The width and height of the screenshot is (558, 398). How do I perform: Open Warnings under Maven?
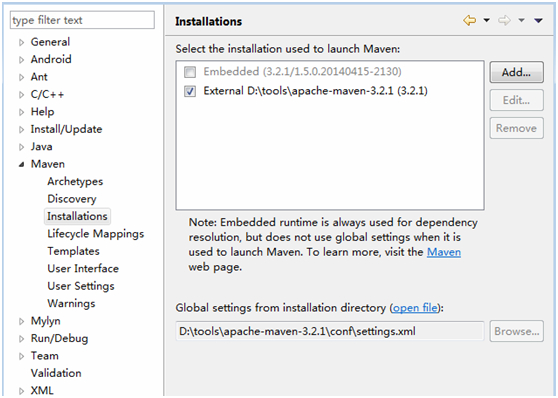coord(71,303)
